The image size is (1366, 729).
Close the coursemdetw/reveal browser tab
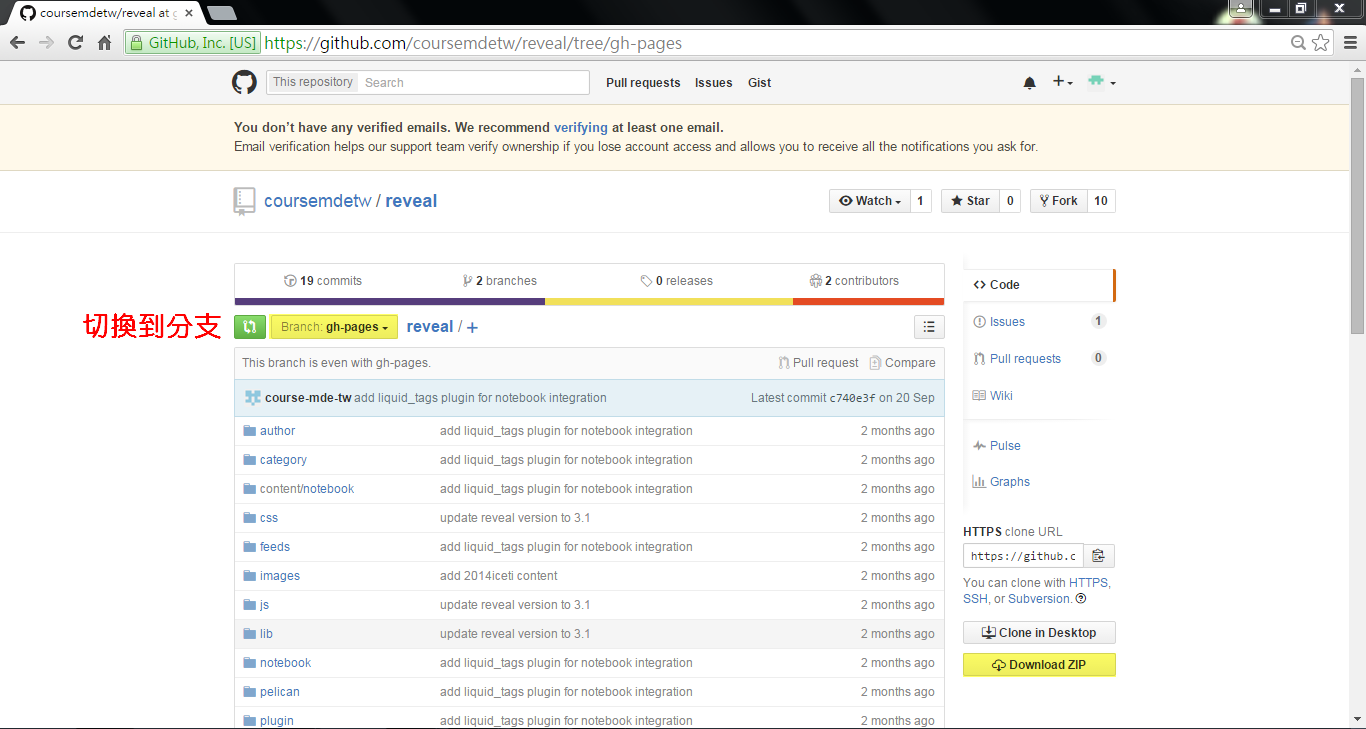click(189, 13)
